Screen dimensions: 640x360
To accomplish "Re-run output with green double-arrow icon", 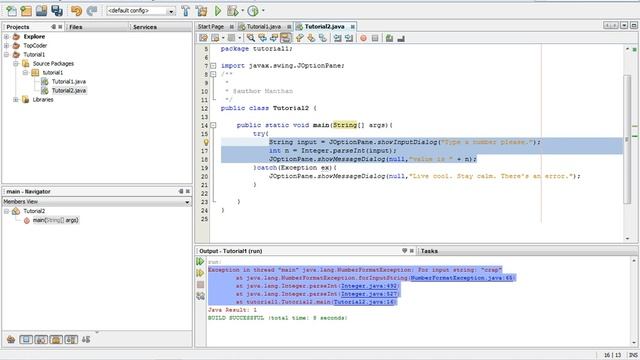I will (x=200, y=261).
